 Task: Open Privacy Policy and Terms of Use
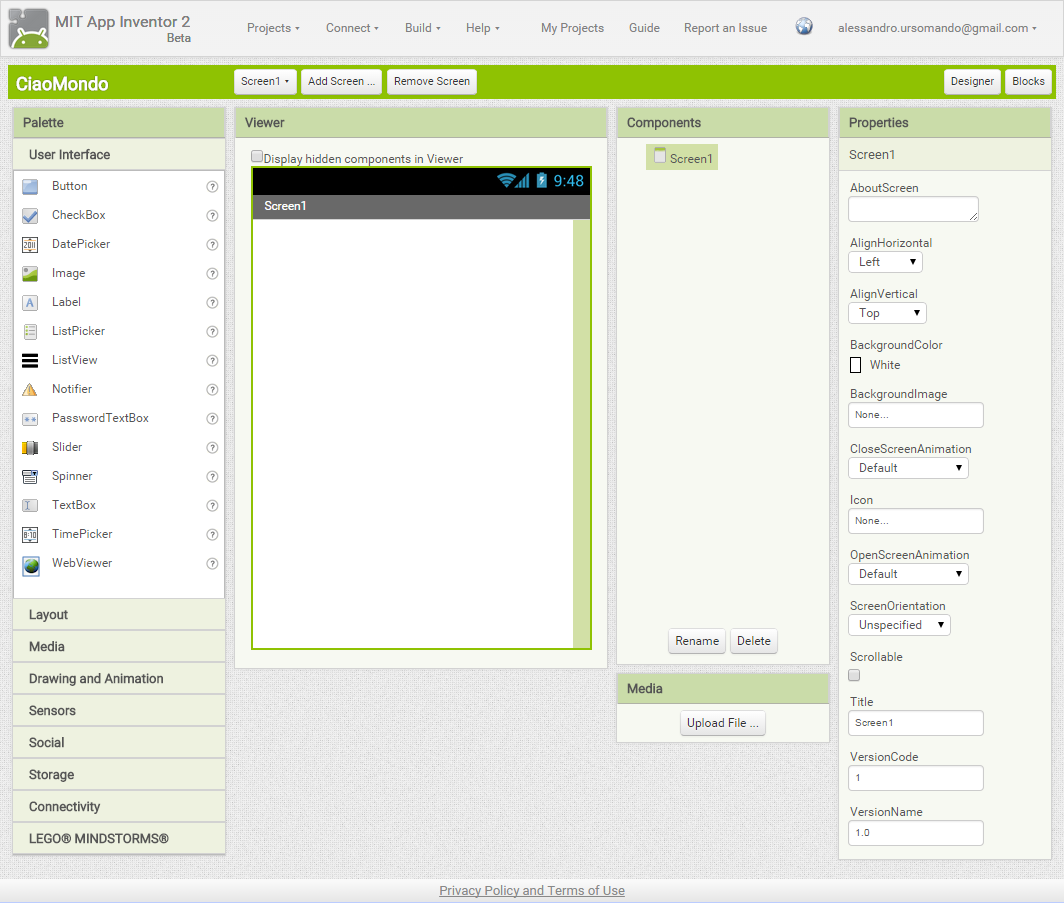point(532,891)
